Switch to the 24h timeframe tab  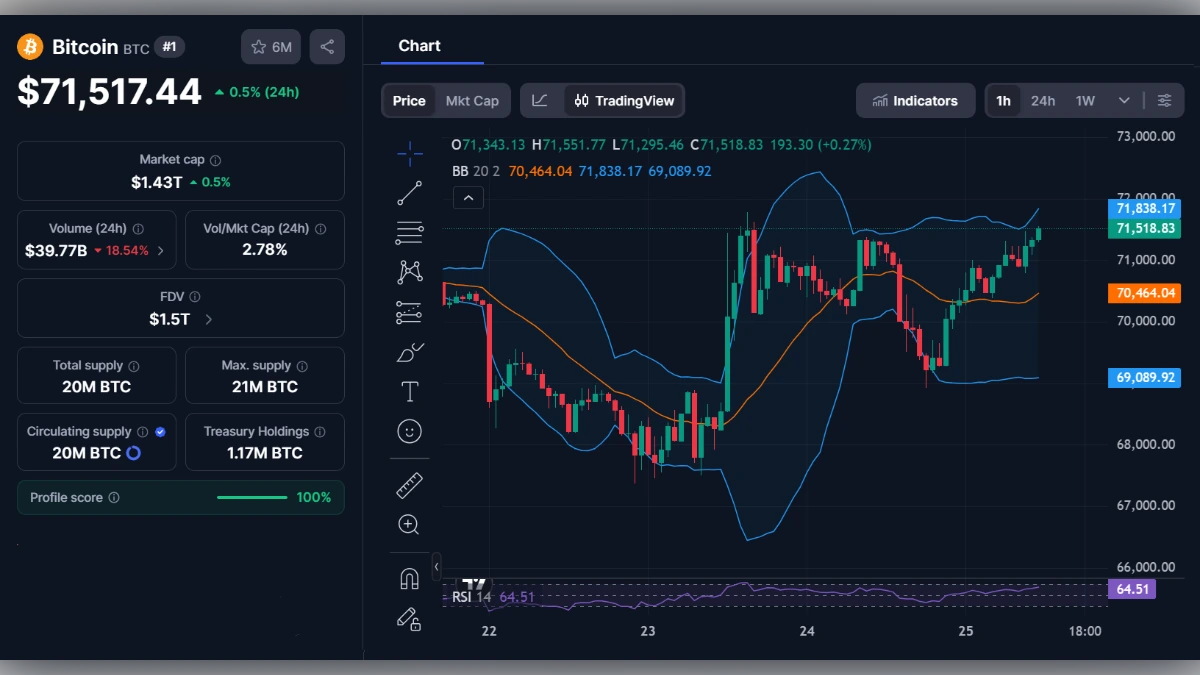tap(1043, 100)
